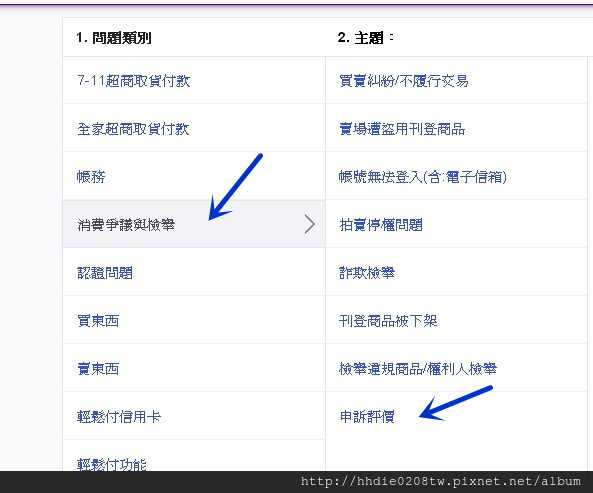Open the 認證問題 category
This screenshot has width=593, height=493.
[x=105, y=273]
